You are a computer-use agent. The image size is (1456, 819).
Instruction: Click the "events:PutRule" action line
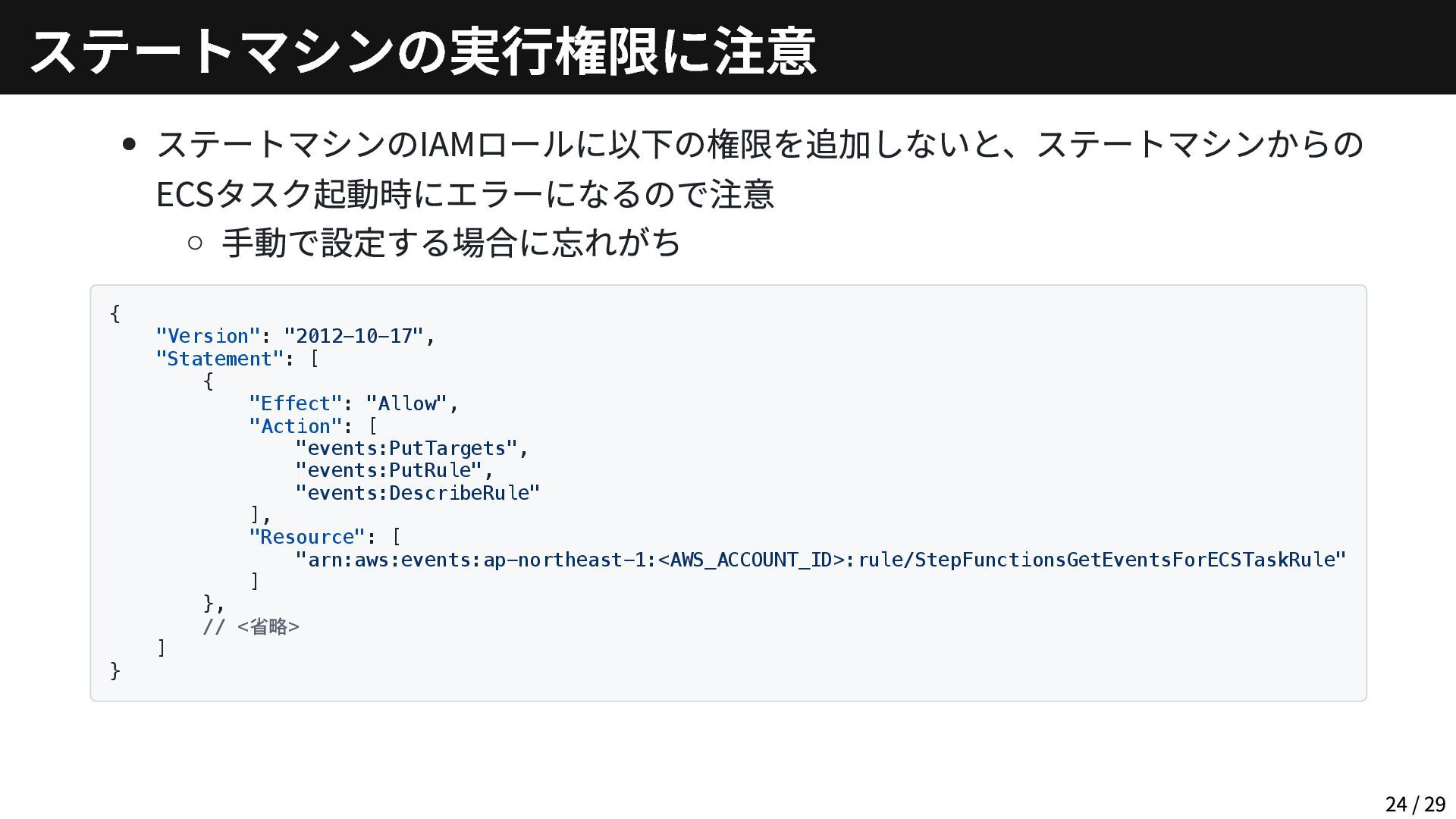pyautogui.click(x=389, y=470)
